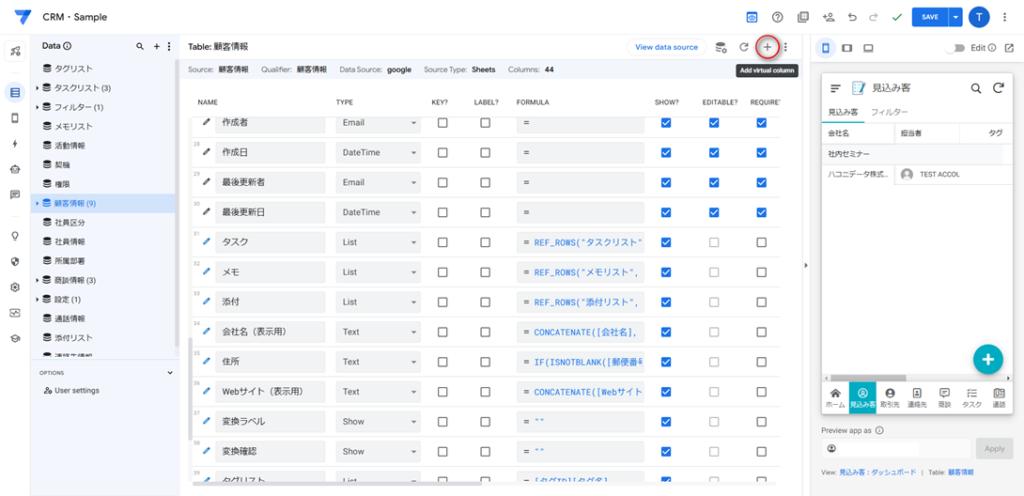Image resolution: width=1024 pixels, height=496 pixels.
Task: Click sync refresh icon in app preview
Action: 998,88
